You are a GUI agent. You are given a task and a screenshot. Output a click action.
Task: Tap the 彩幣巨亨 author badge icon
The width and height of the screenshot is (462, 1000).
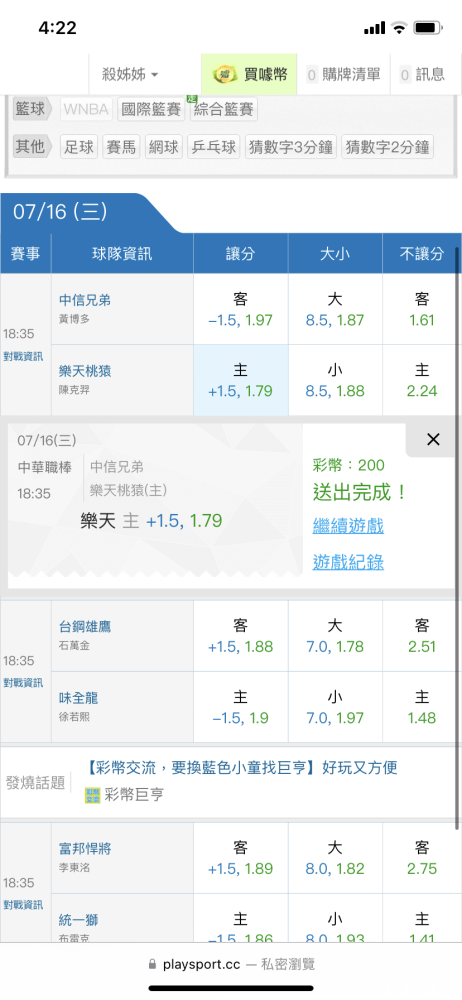click(x=93, y=795)
